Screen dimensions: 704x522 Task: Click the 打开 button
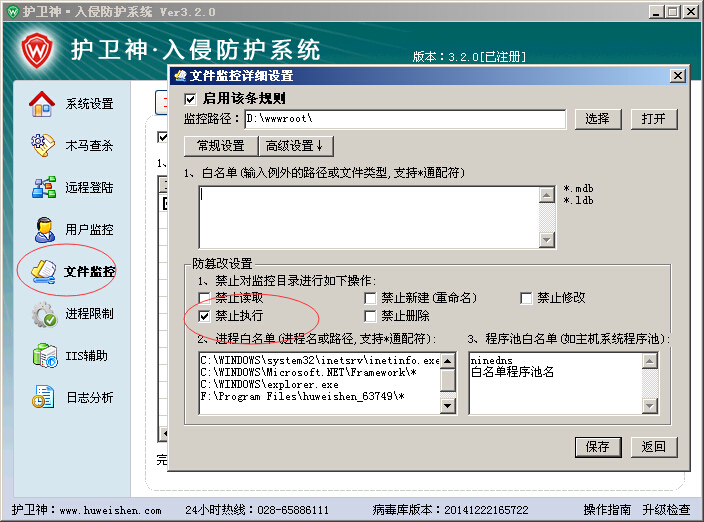(654, 119)
